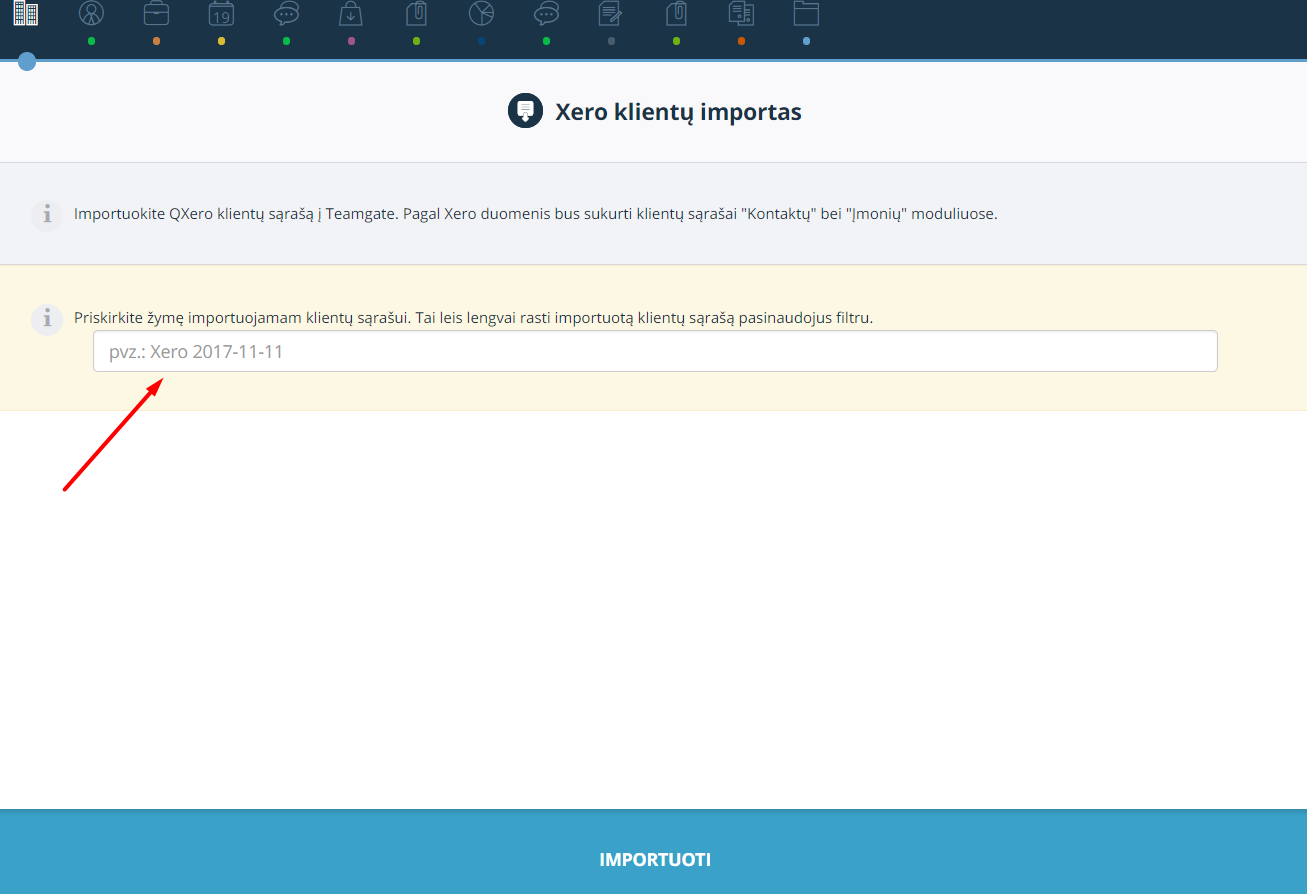
Task: Open the pie chart analytics icon
Action: click(481, 13)
